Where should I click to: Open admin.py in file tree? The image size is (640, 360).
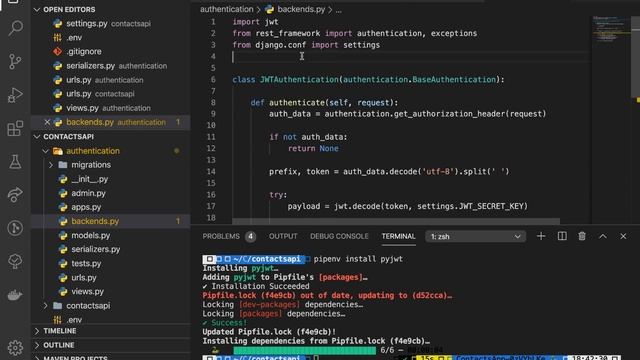[x=88, y=193]
